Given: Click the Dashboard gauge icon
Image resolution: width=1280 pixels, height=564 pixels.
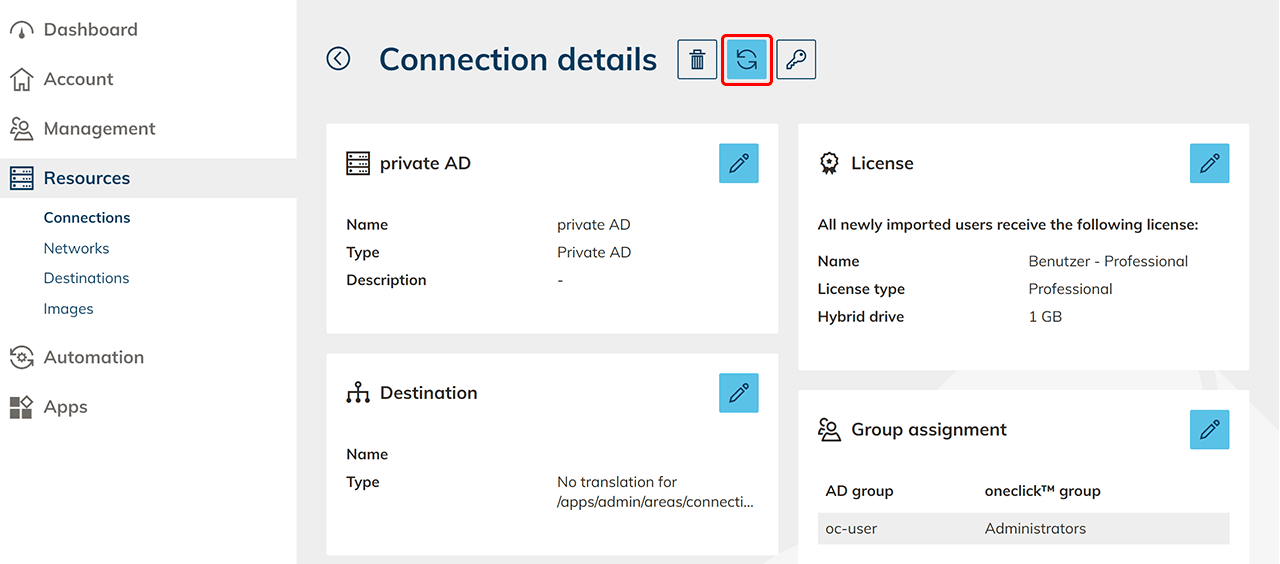Looking at the screenshot, I should tap(21, 31).
